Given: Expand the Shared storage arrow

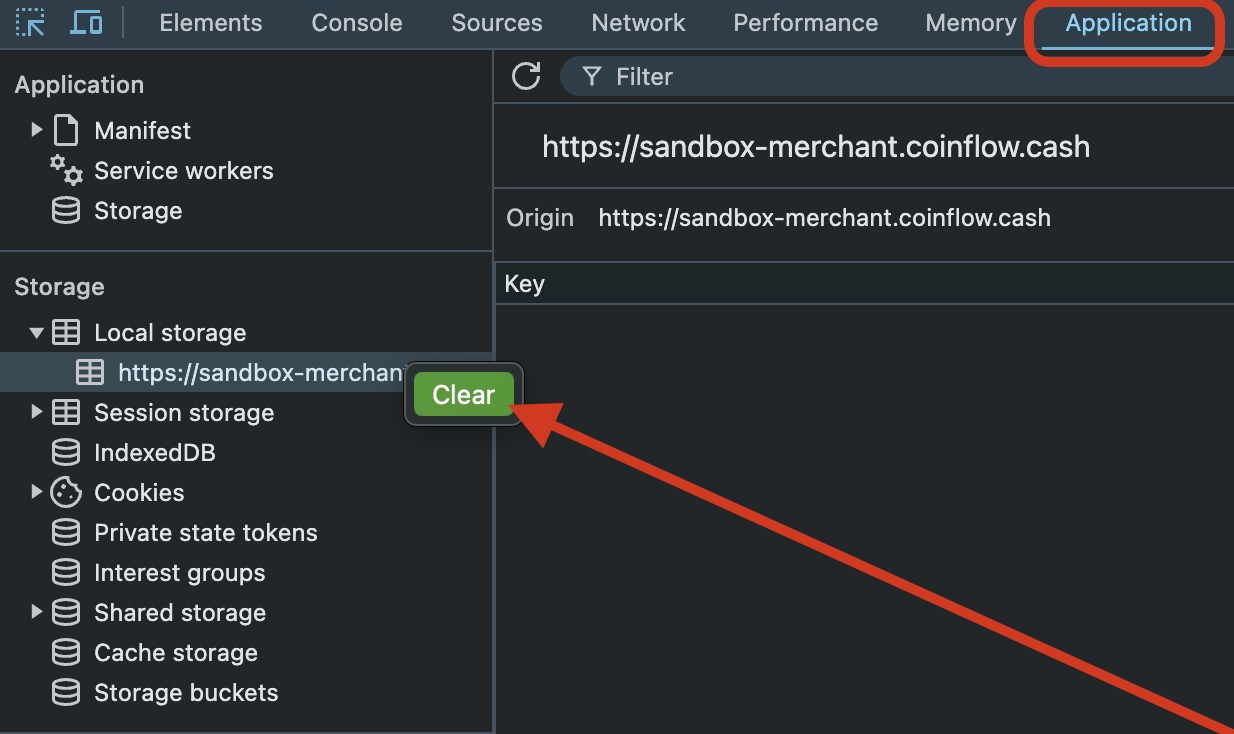Looking at the screenshot, I should [x=37, y=612].
